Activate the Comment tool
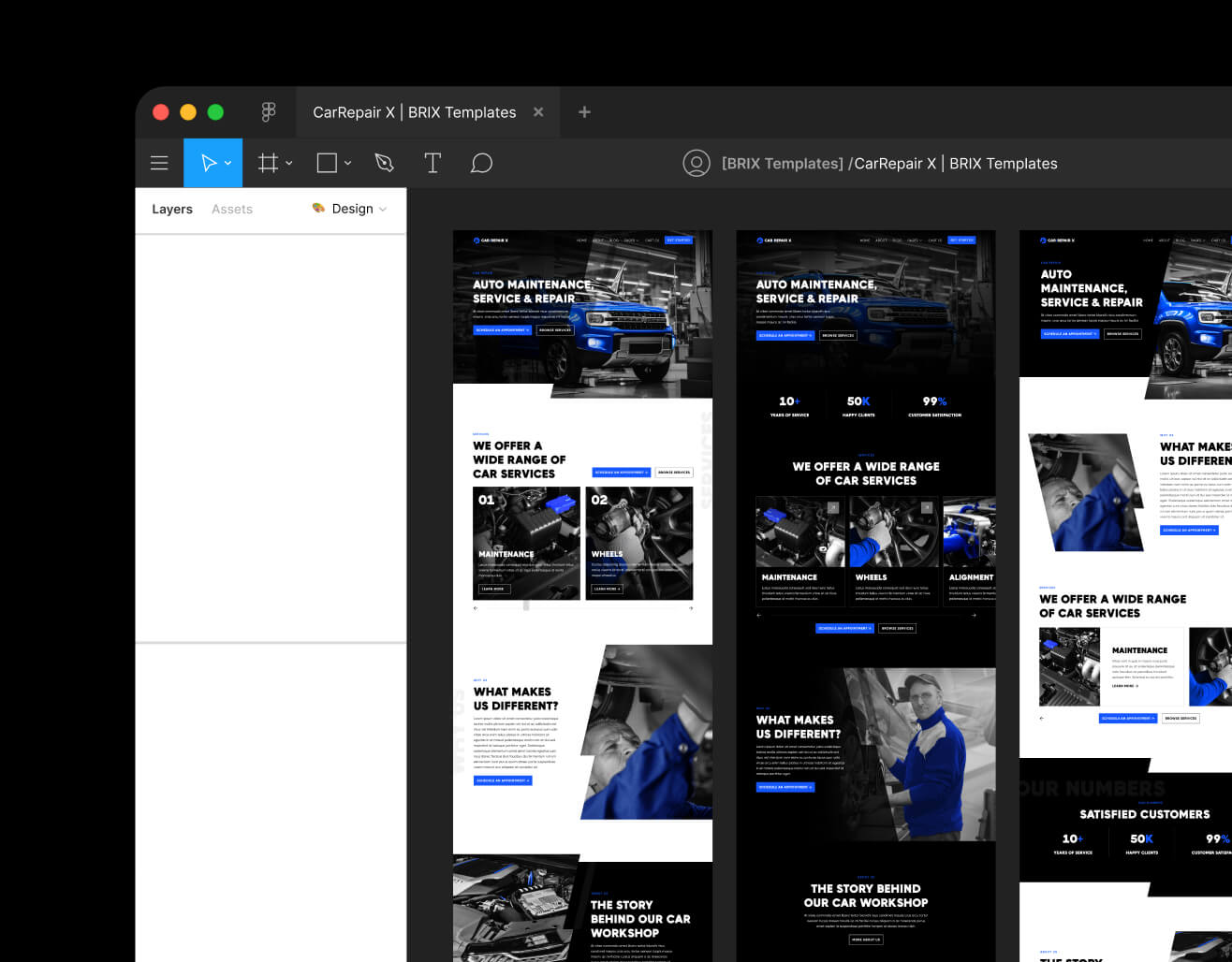The height and width of the screenshot is (962, 1232). click(481, 162)
